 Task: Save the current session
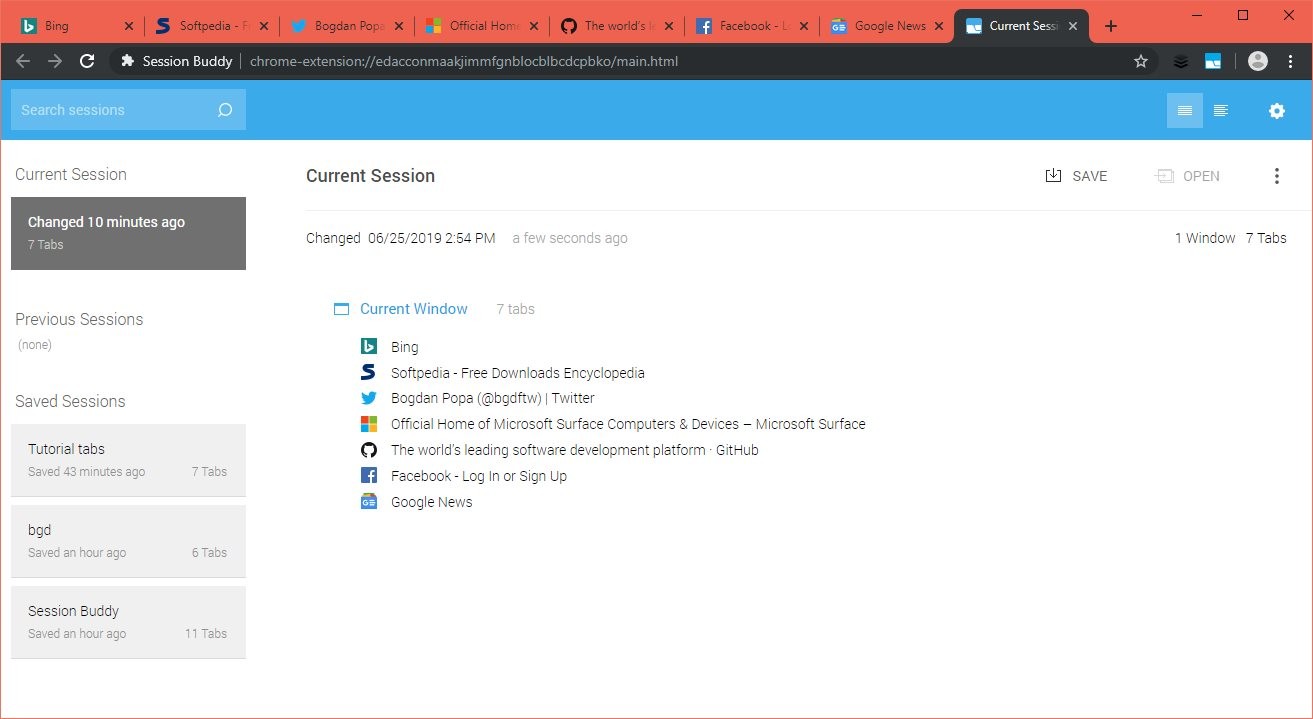click(x=1076, y=176)
